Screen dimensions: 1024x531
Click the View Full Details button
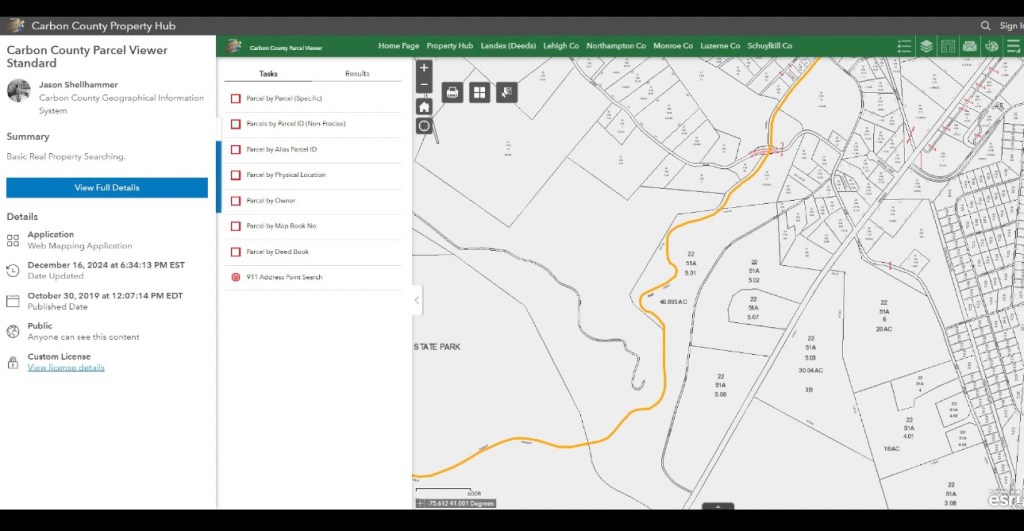(x=107, y=188)
